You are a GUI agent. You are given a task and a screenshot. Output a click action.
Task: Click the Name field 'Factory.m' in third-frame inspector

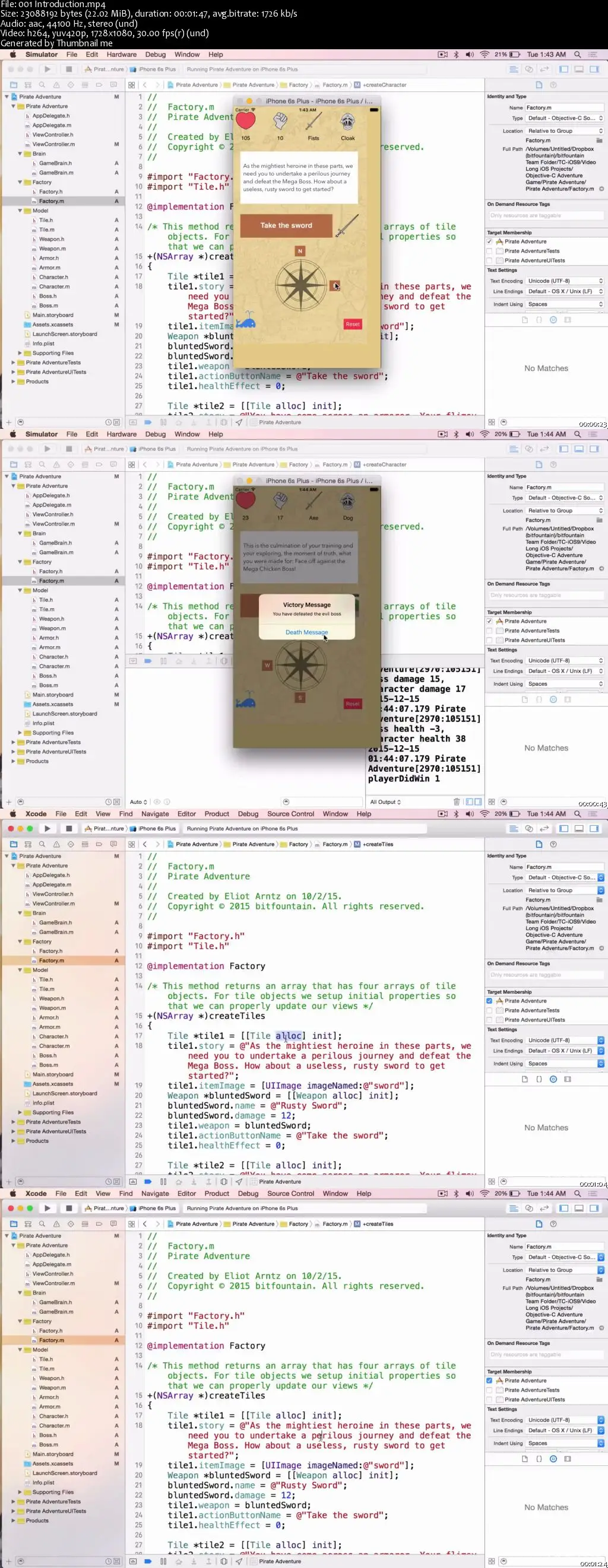565,867
